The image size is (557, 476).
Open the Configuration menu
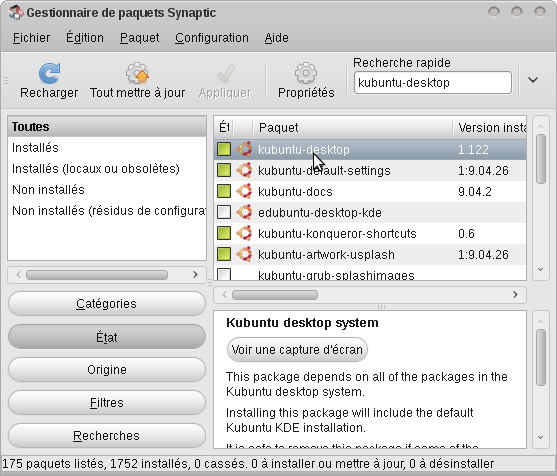tap(212, 38)
